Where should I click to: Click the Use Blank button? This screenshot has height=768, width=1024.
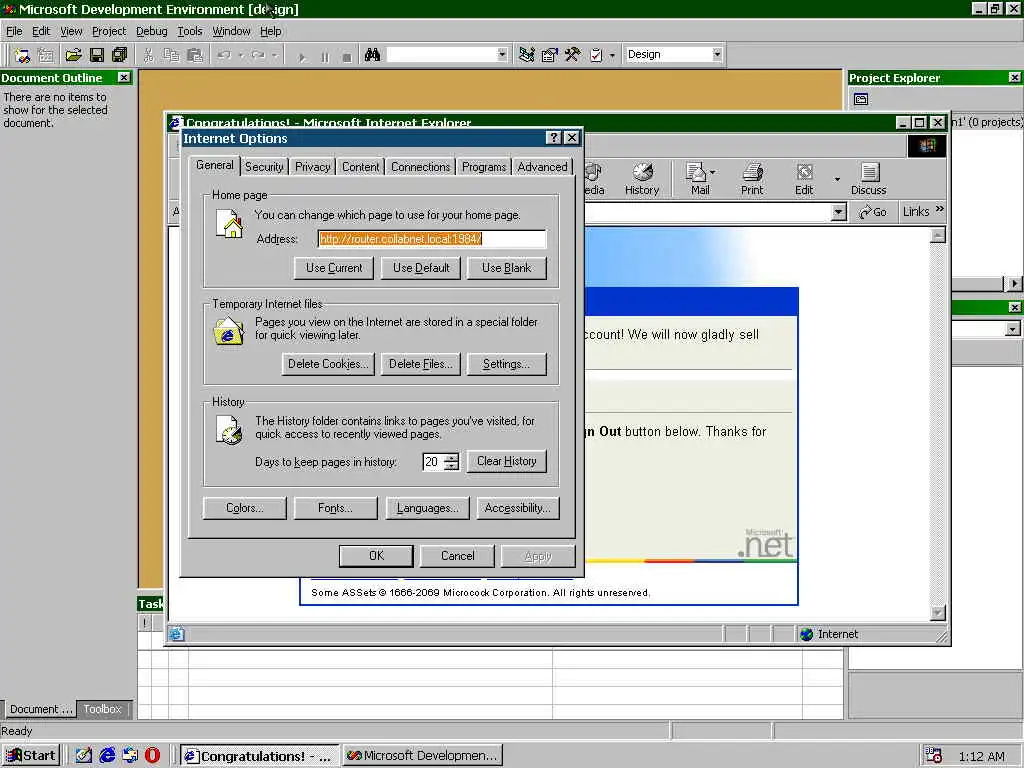point(507,268)
